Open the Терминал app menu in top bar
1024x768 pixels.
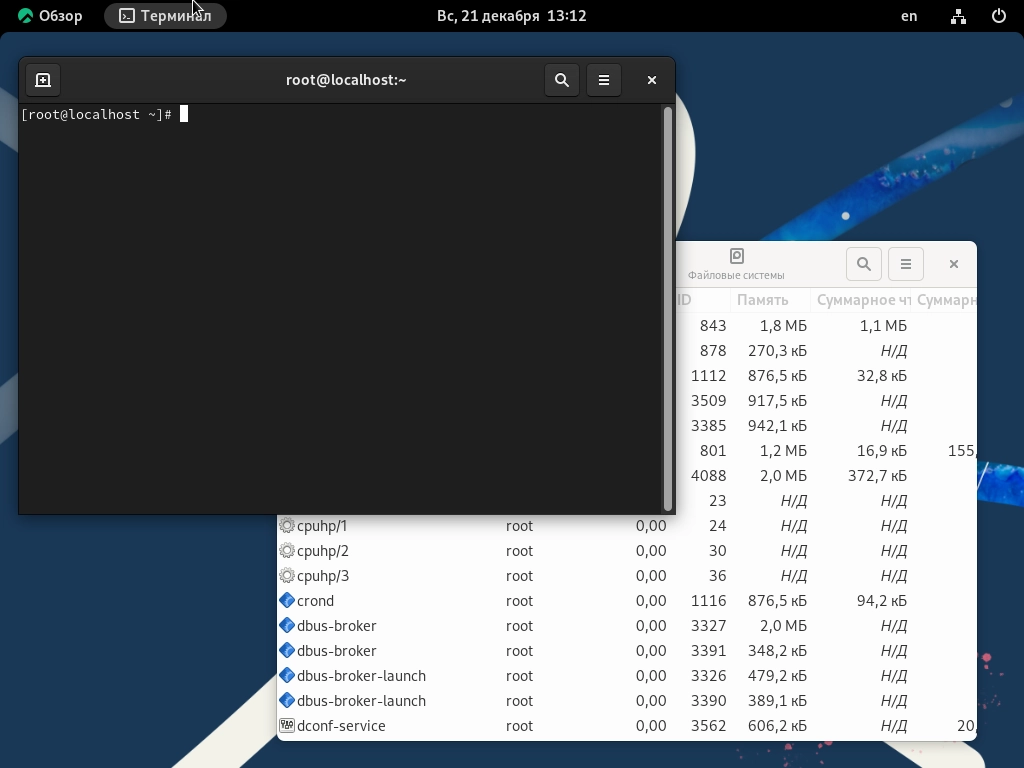[165, 16]
